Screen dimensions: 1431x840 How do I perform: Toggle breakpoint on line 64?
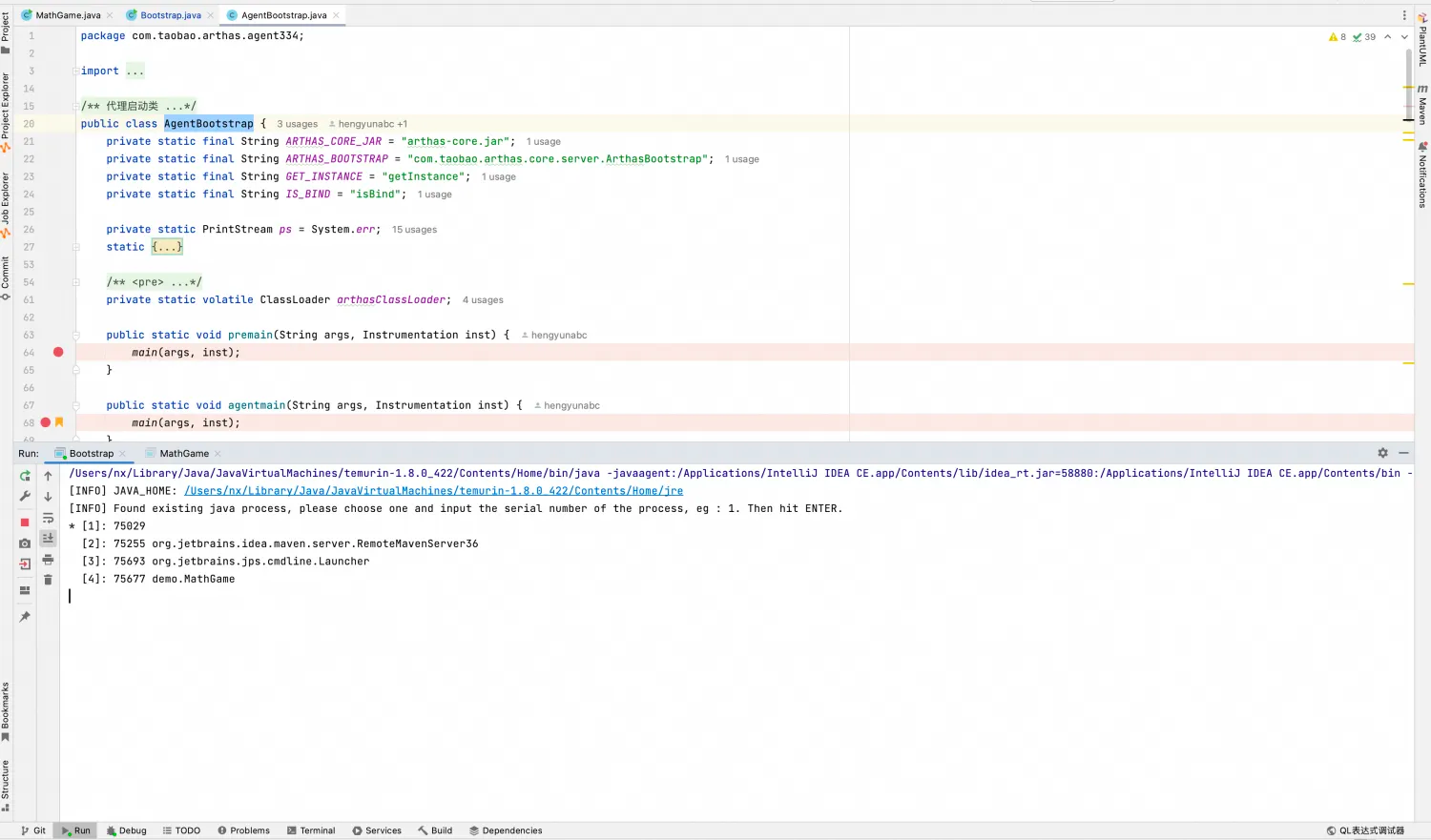coord(58,352)
